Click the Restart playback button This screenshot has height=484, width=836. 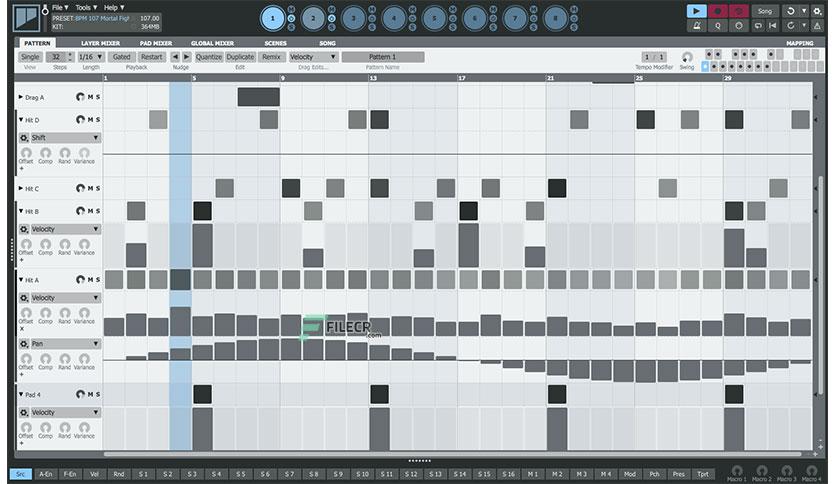click(151, 57)
